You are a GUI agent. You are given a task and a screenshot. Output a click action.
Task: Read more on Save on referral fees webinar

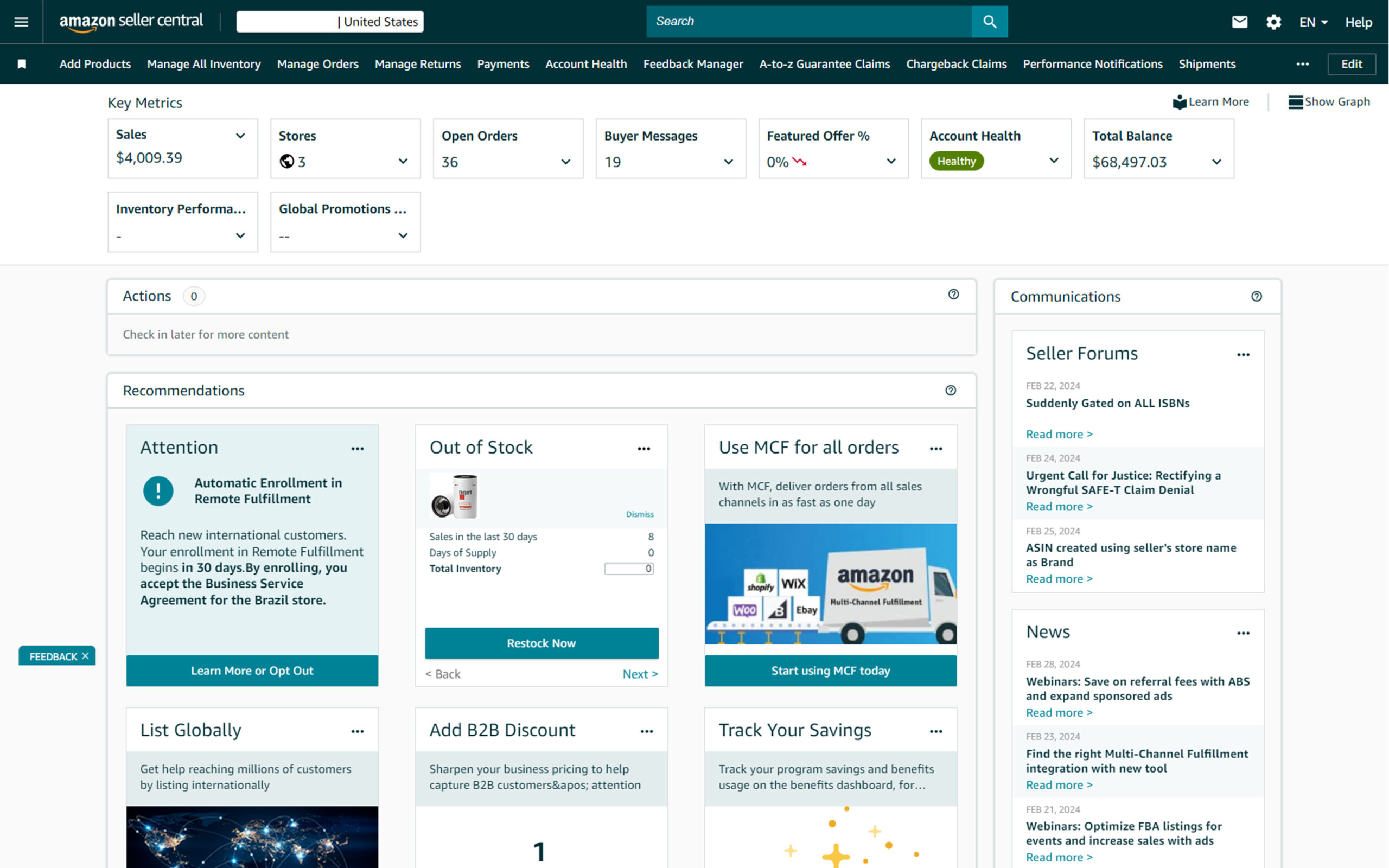pyautogui.click(x=1059, y=712)
